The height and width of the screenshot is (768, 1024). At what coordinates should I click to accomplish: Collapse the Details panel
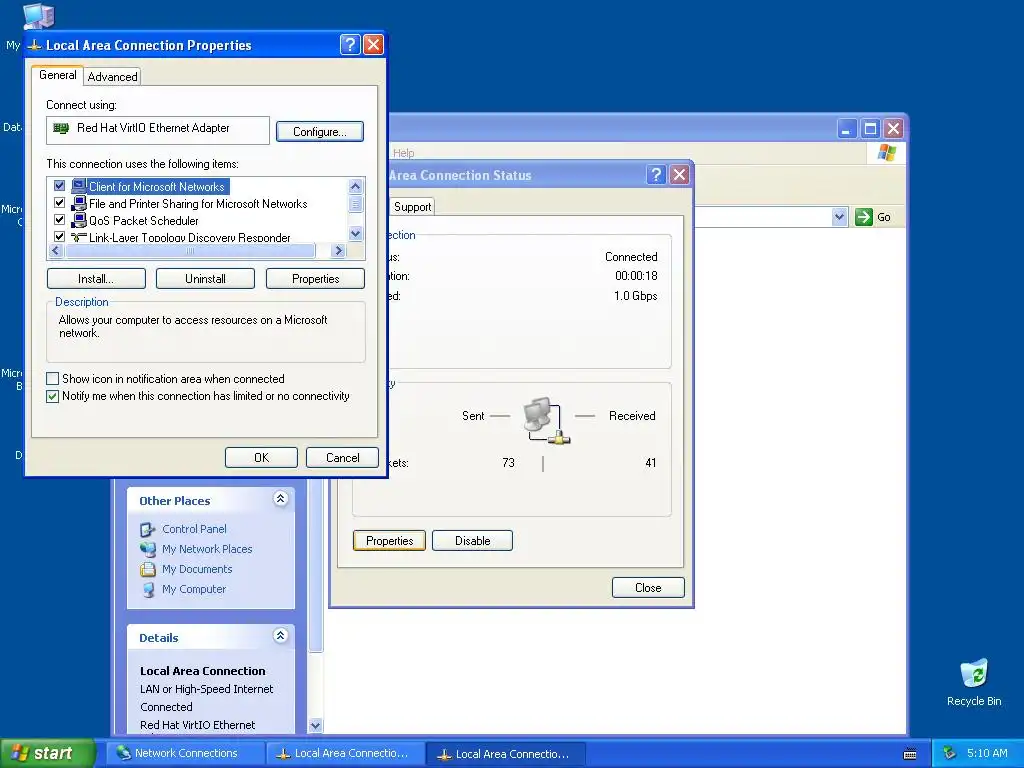tap(280, 635)
